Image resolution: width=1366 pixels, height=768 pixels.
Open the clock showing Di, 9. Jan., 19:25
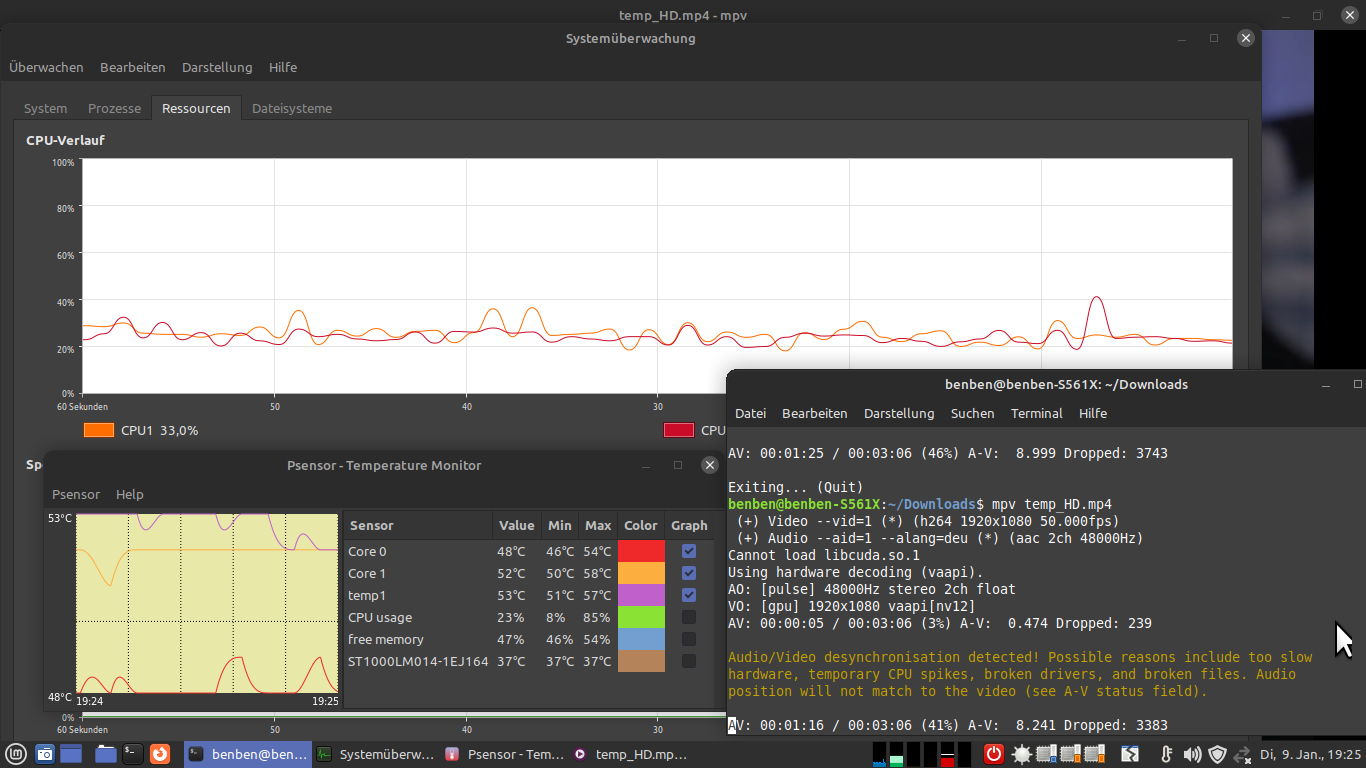[x=1311, y=754]
